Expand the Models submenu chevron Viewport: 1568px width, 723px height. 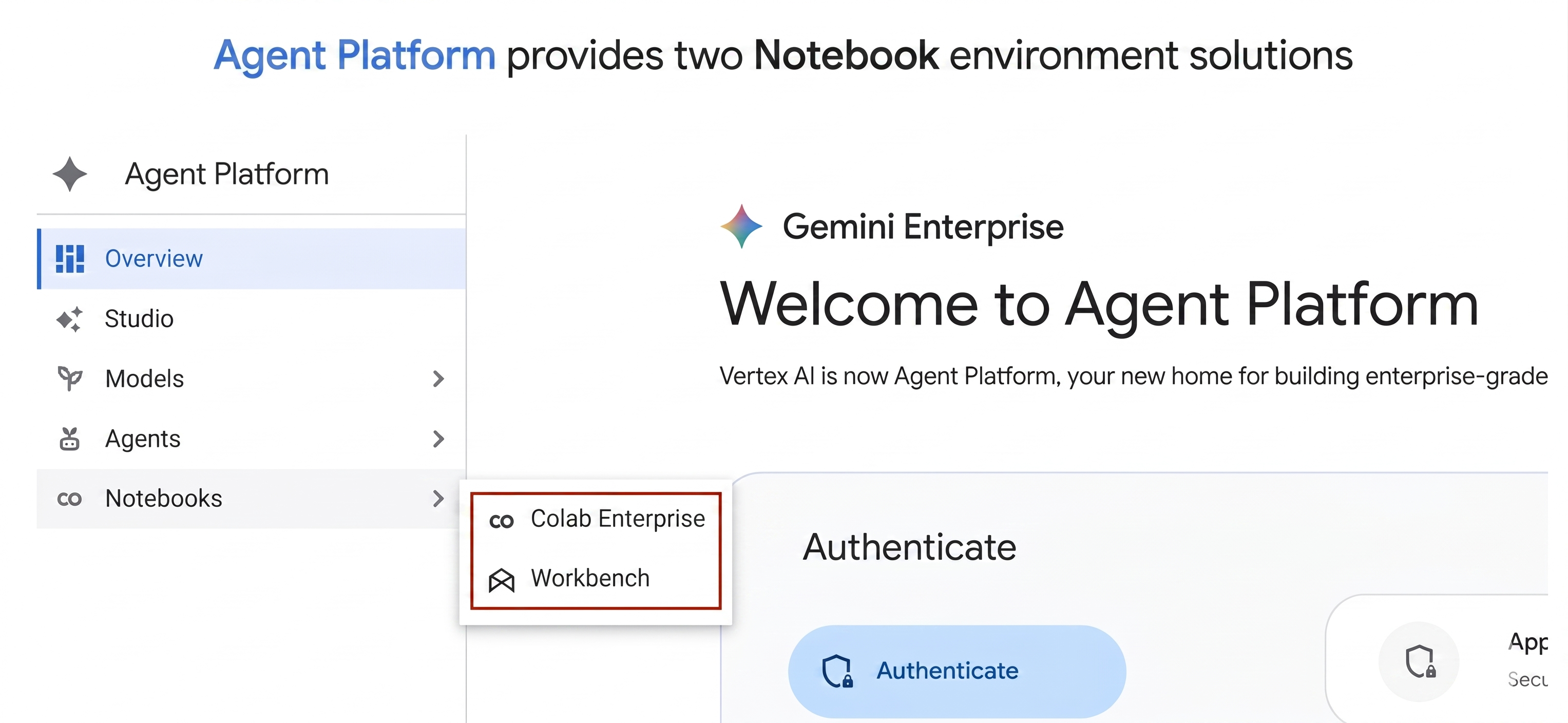coord(438,378)
